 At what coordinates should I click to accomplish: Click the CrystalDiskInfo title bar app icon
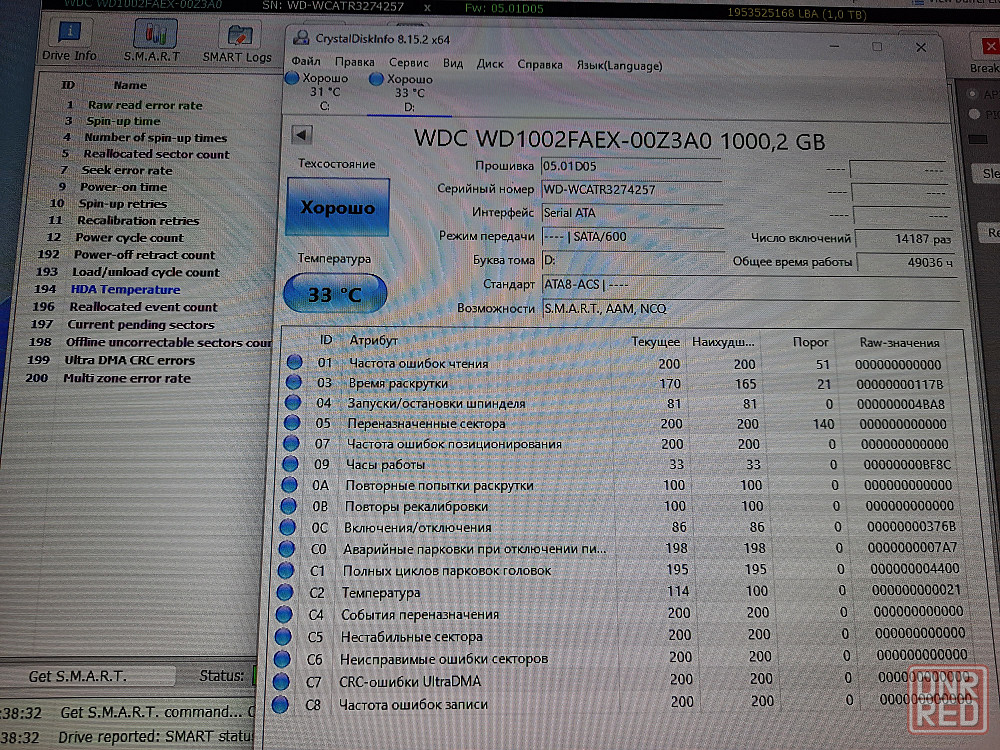coord(301,38)
